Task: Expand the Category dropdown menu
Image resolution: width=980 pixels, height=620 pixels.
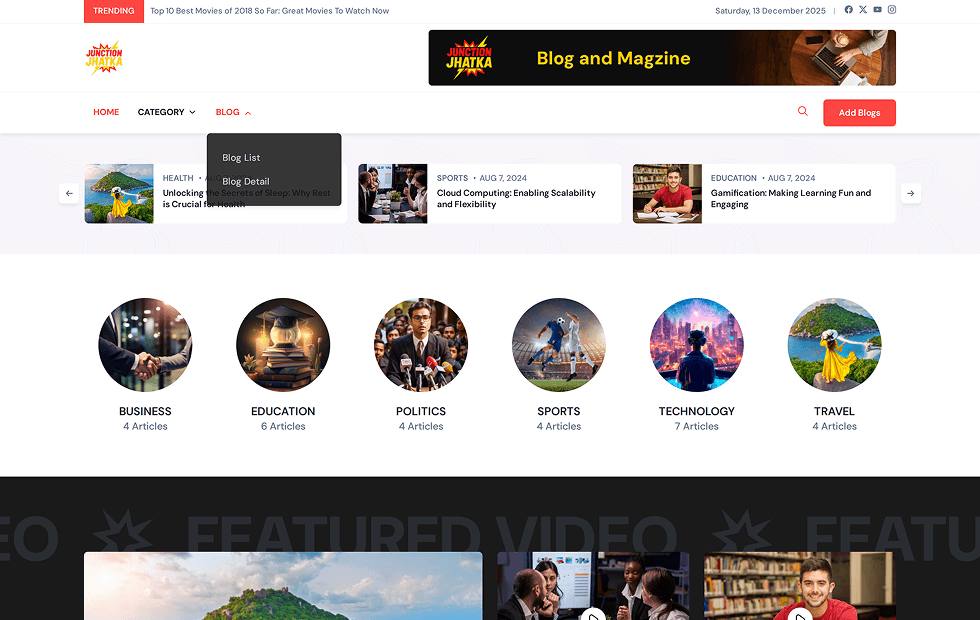Action: 166,112
